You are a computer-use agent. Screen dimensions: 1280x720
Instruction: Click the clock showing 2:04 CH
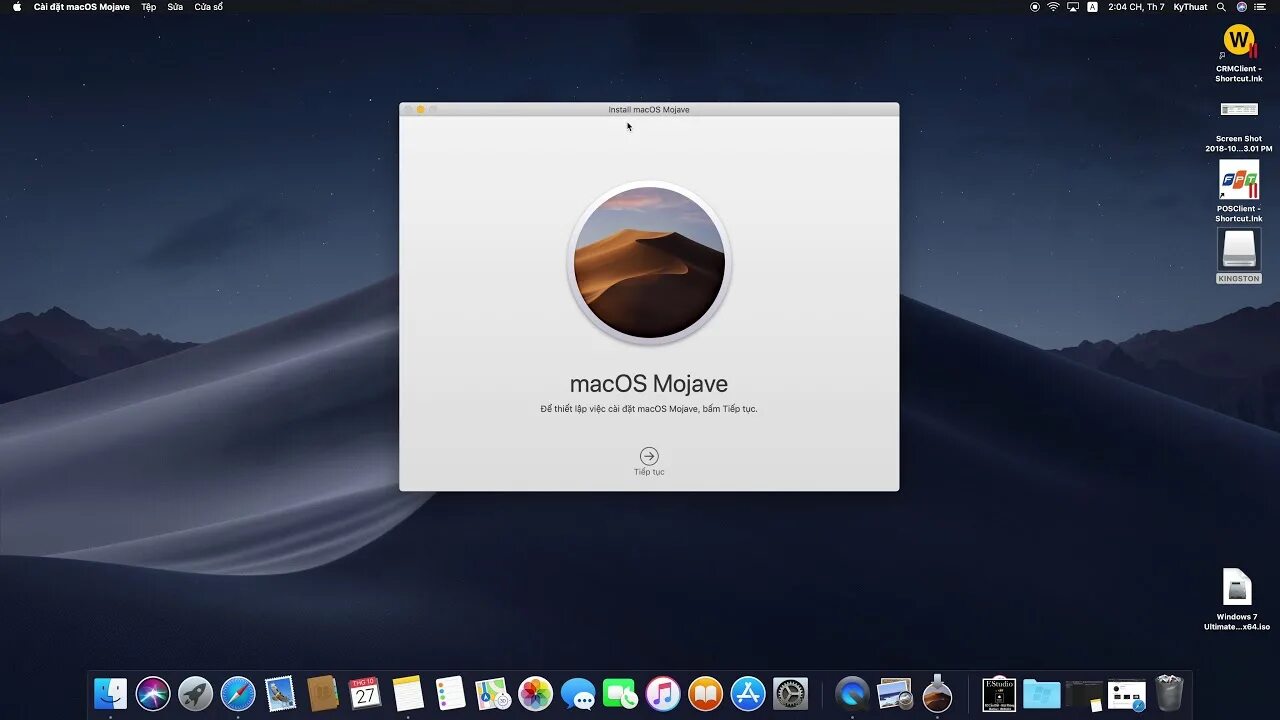(x=1136, y=7)
